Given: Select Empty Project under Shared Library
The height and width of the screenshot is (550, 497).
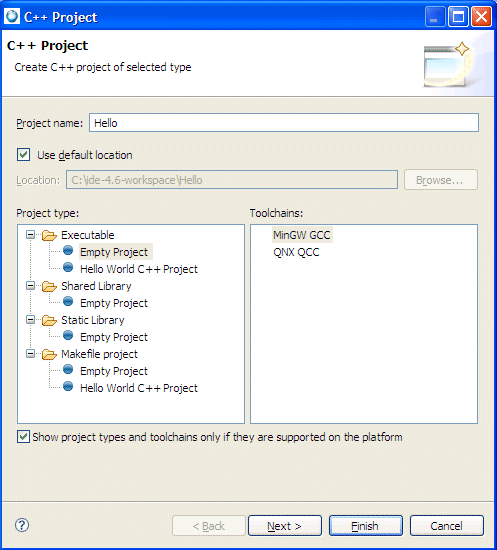Looking at the screenshot, I should pyautogui.click(x=114, y=303).
